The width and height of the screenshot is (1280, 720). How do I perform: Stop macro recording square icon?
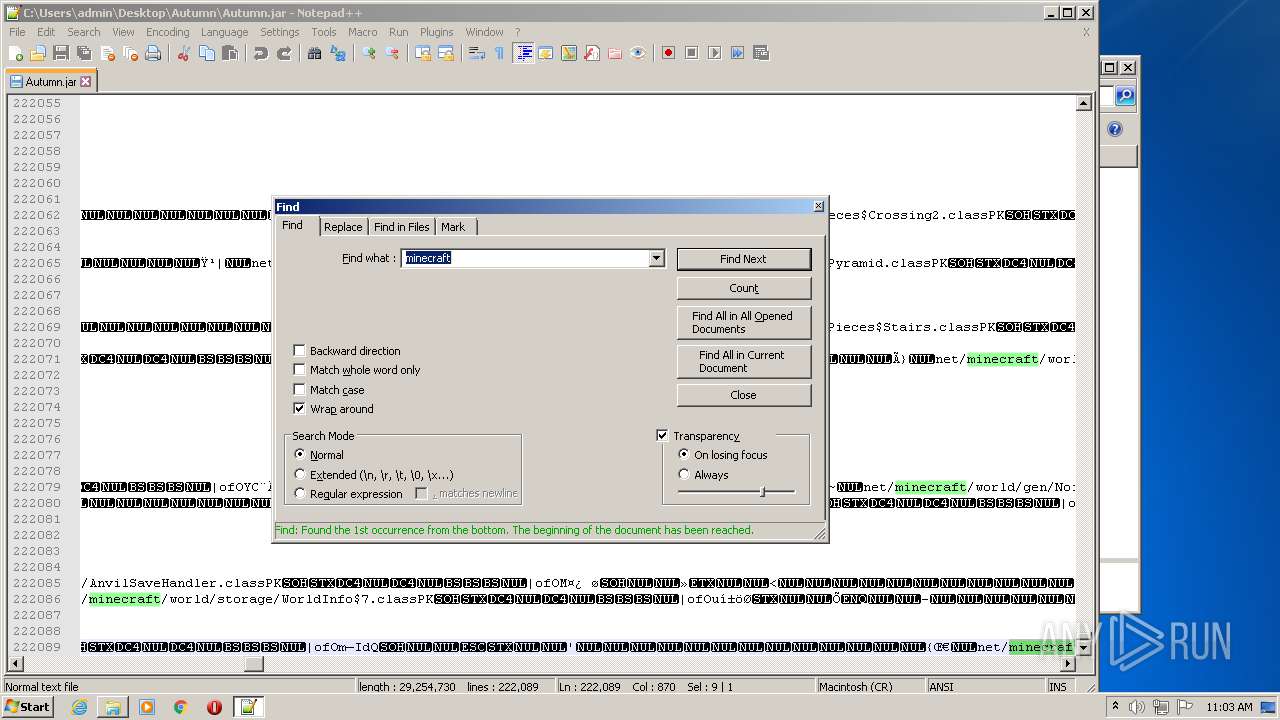691,53
